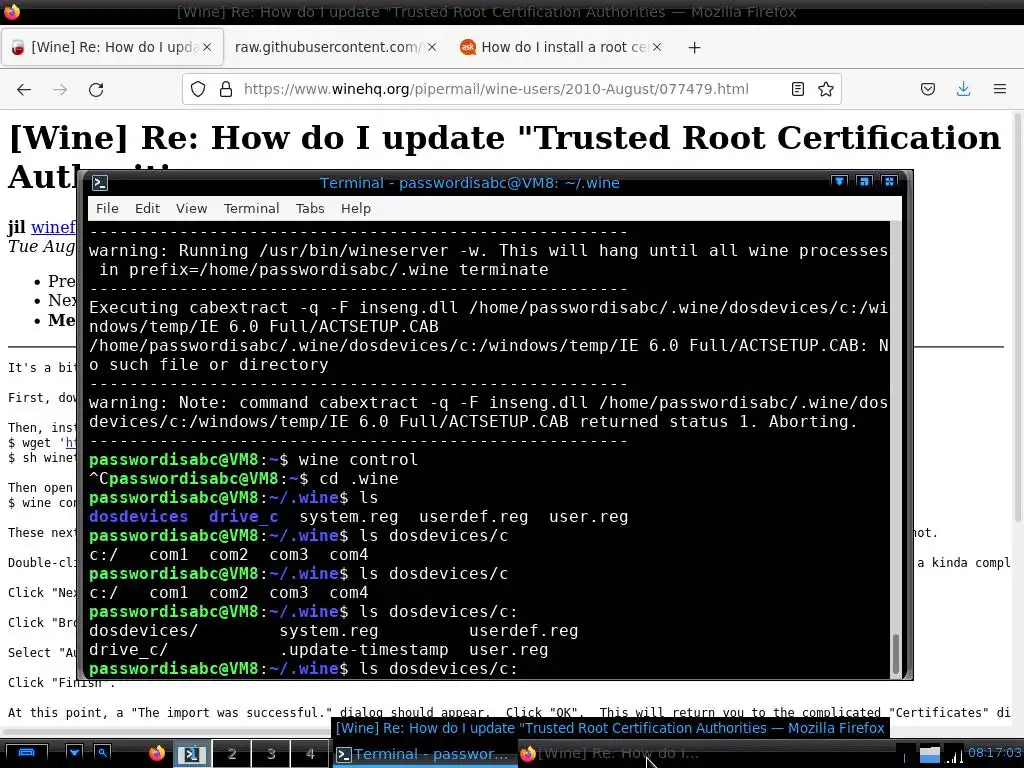Open the terminal Help menu

pyautogui.click(x=356, y=208)
